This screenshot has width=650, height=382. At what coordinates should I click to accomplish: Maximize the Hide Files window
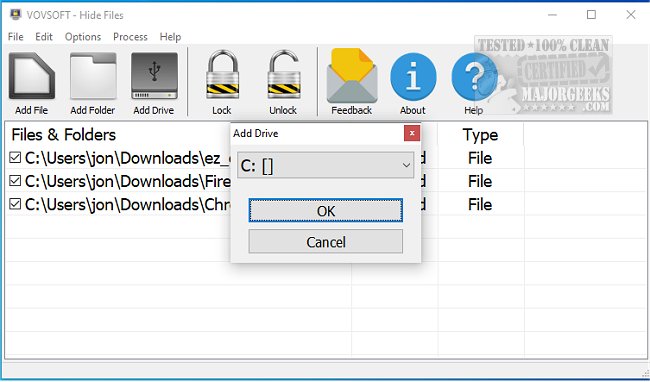coord(592,15)
